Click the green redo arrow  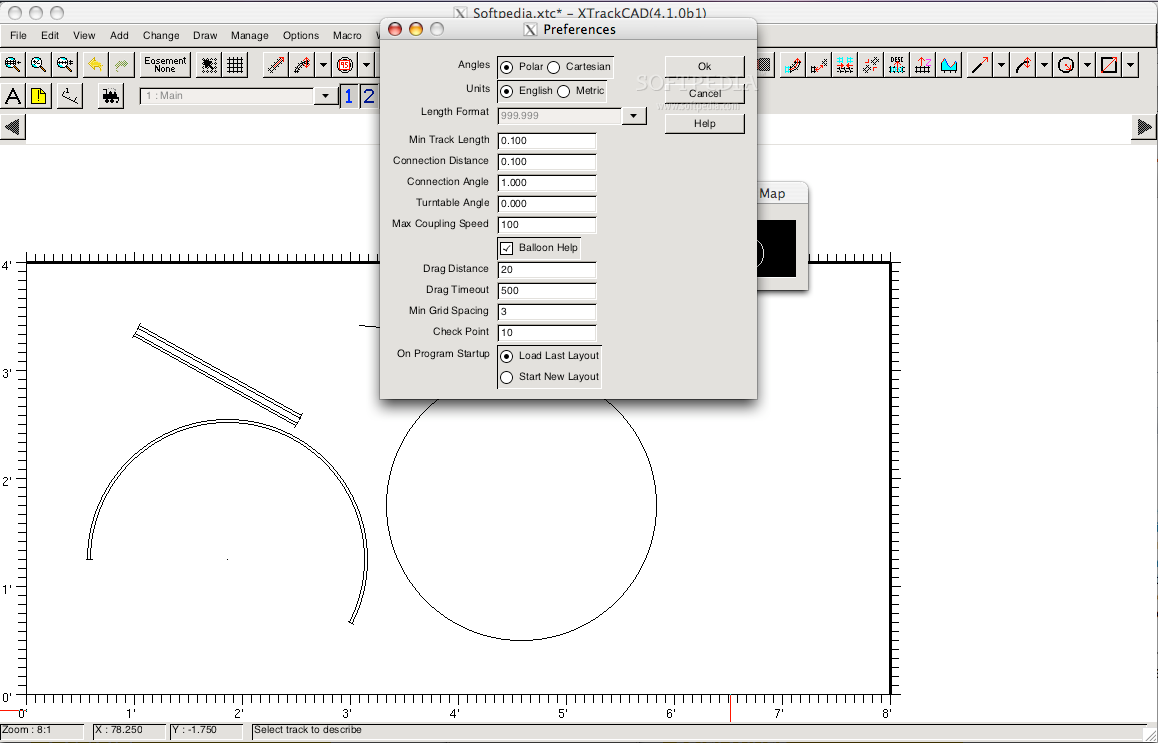pyautogui.click(x=121, y=65)
